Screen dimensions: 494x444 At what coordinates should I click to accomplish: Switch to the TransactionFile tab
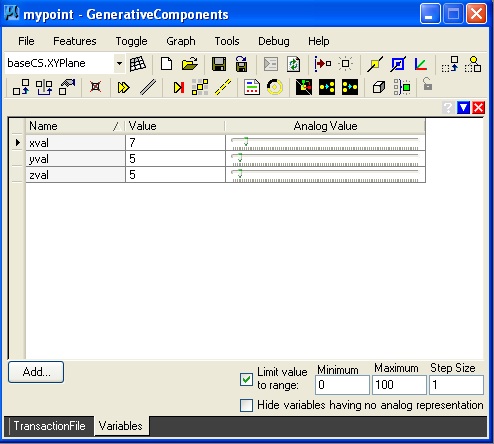coord(49,426)
